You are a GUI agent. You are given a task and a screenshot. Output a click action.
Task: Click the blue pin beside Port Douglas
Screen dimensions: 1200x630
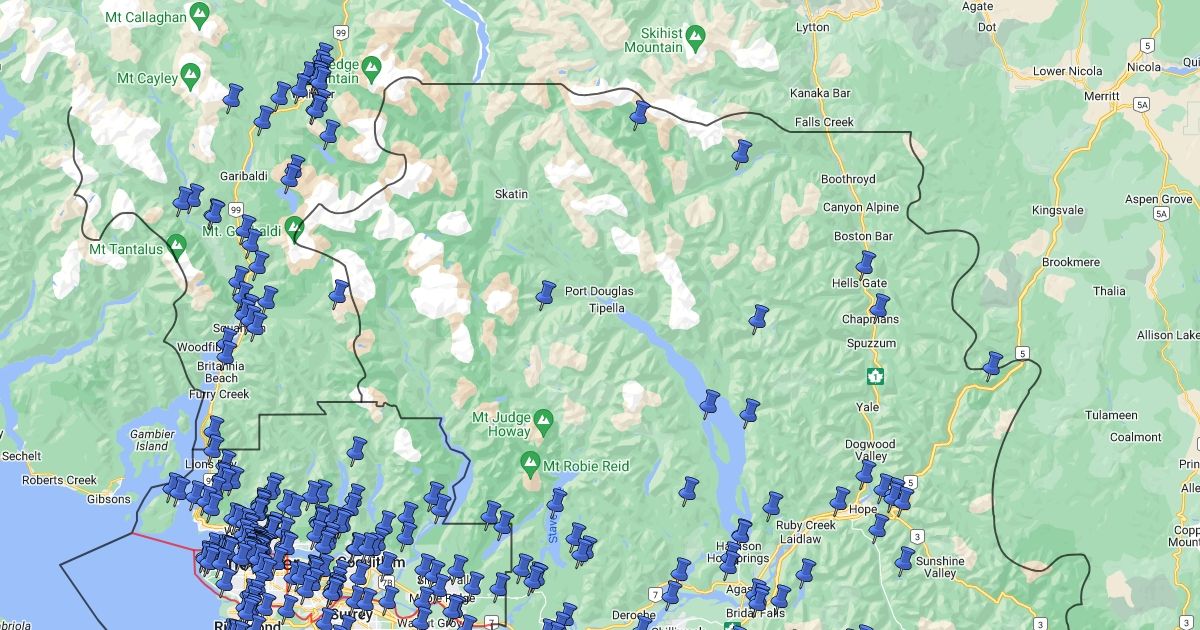[x=545, y=294]
